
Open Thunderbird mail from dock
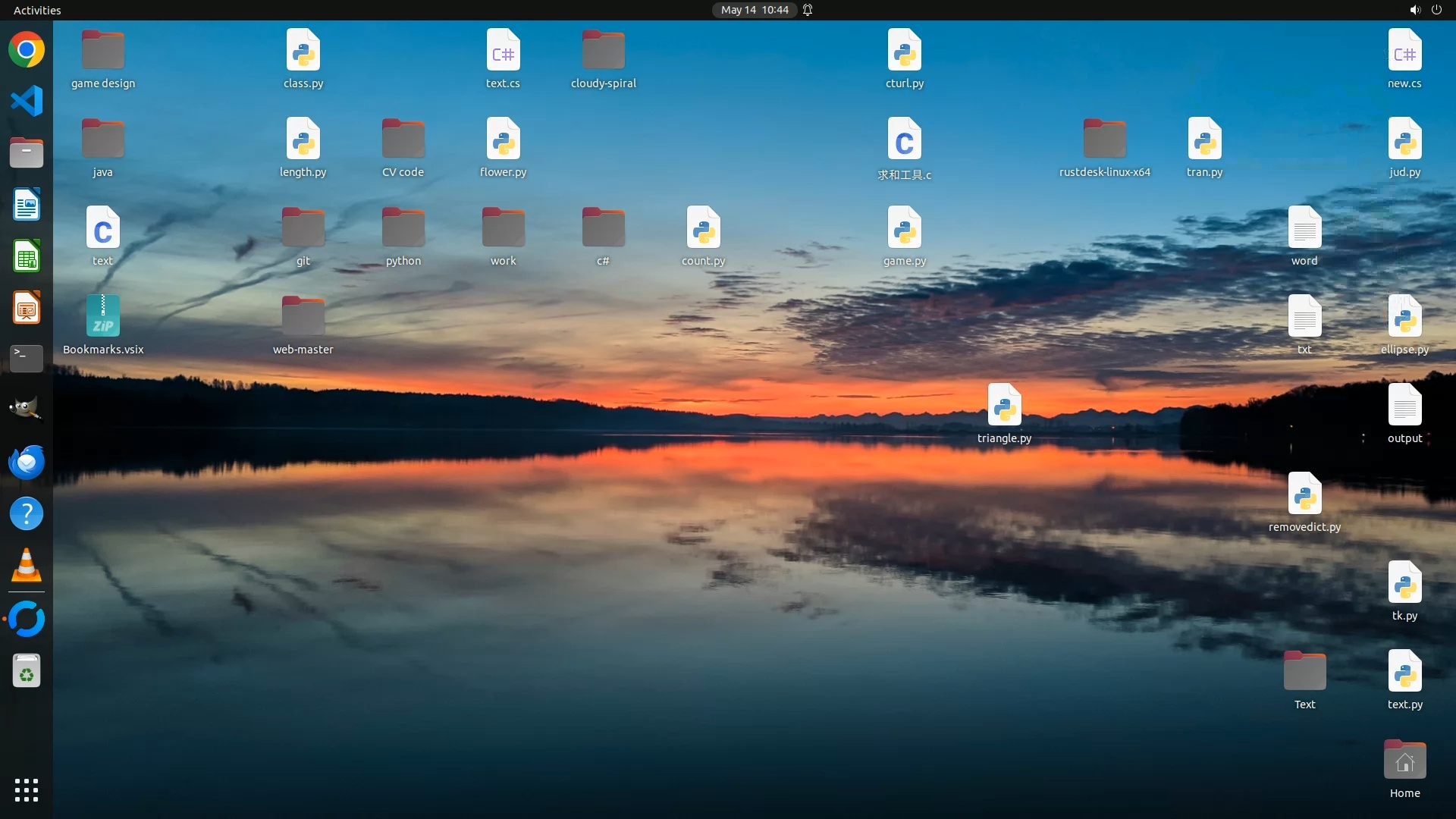(27, 462)
